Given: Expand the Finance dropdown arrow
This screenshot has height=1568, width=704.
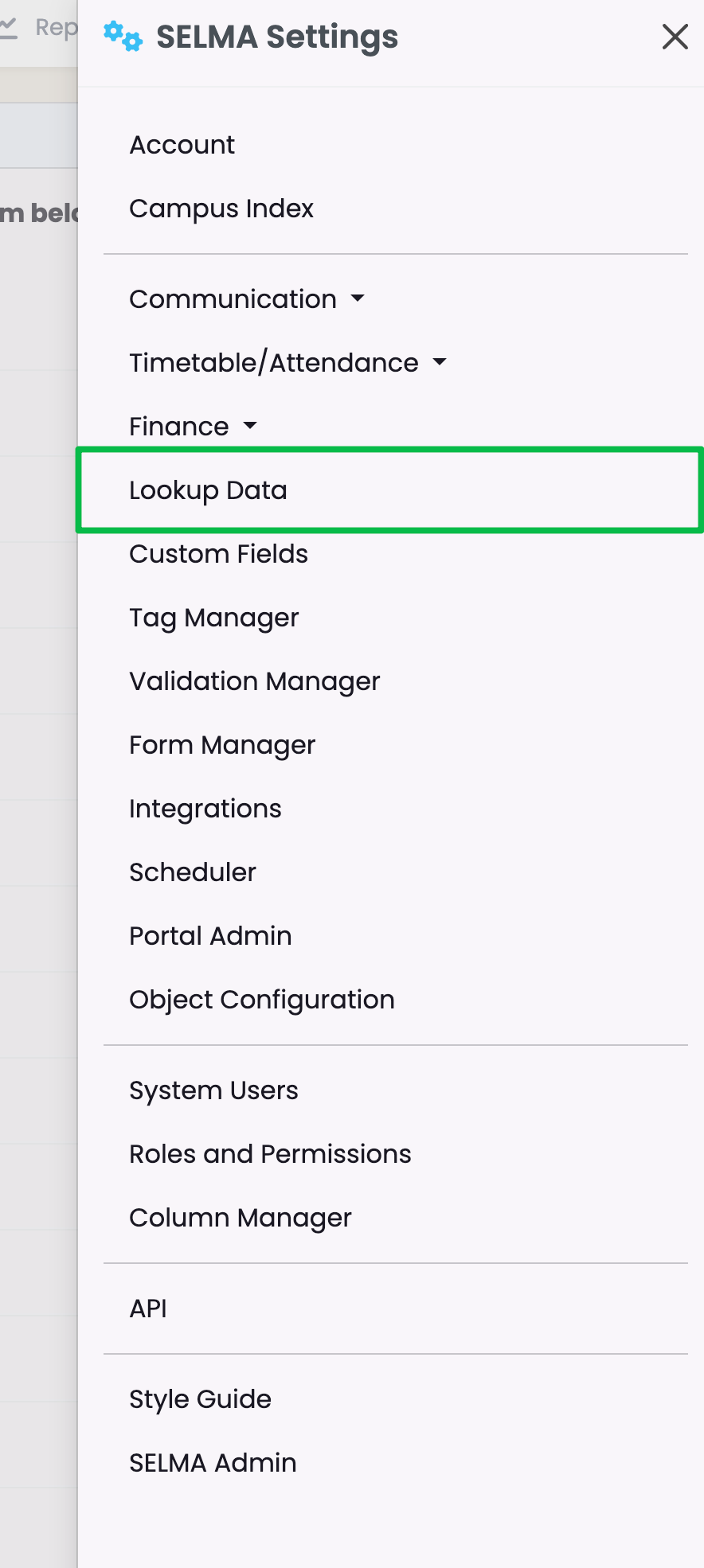Looking at the screenshot, I should tap(250, 426).
